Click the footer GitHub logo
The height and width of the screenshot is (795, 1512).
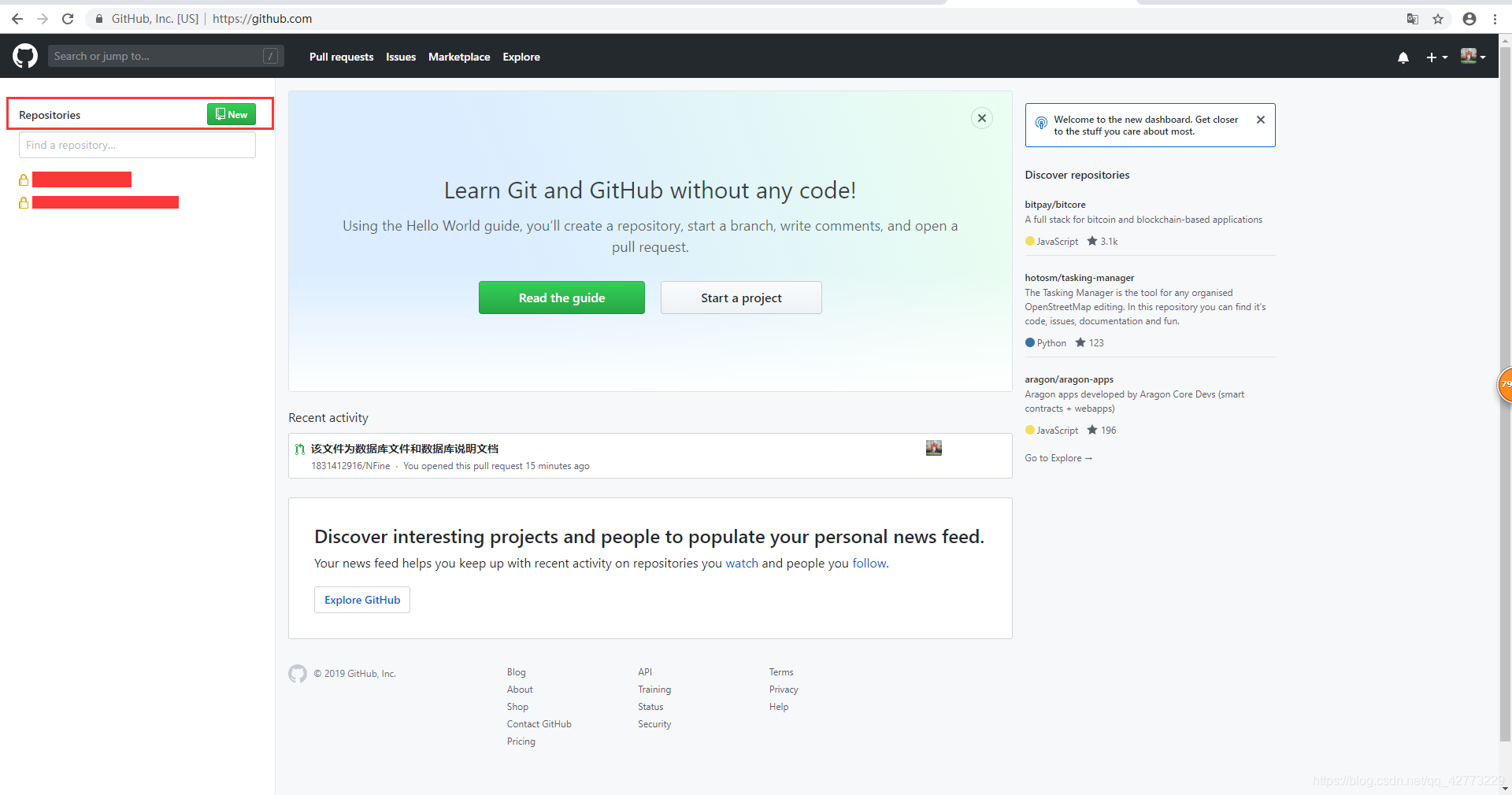coord(298,674)
